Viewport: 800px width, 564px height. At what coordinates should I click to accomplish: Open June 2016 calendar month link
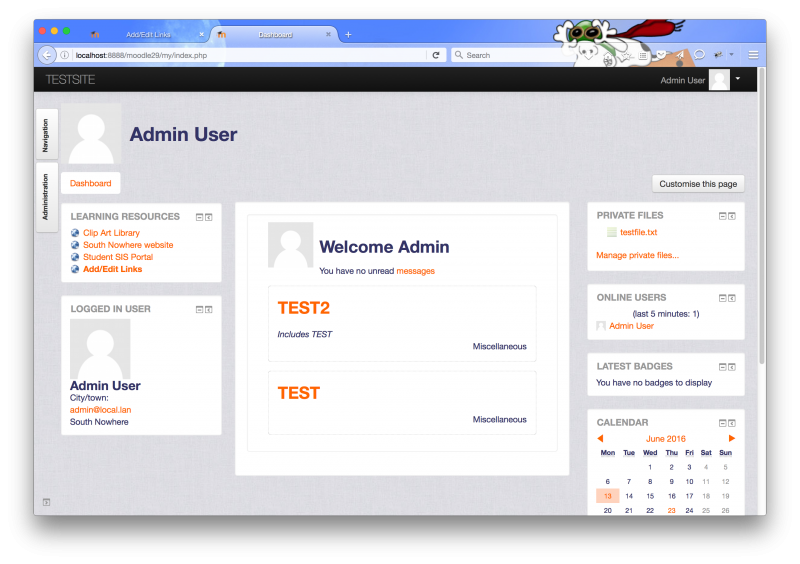(666, 439)
